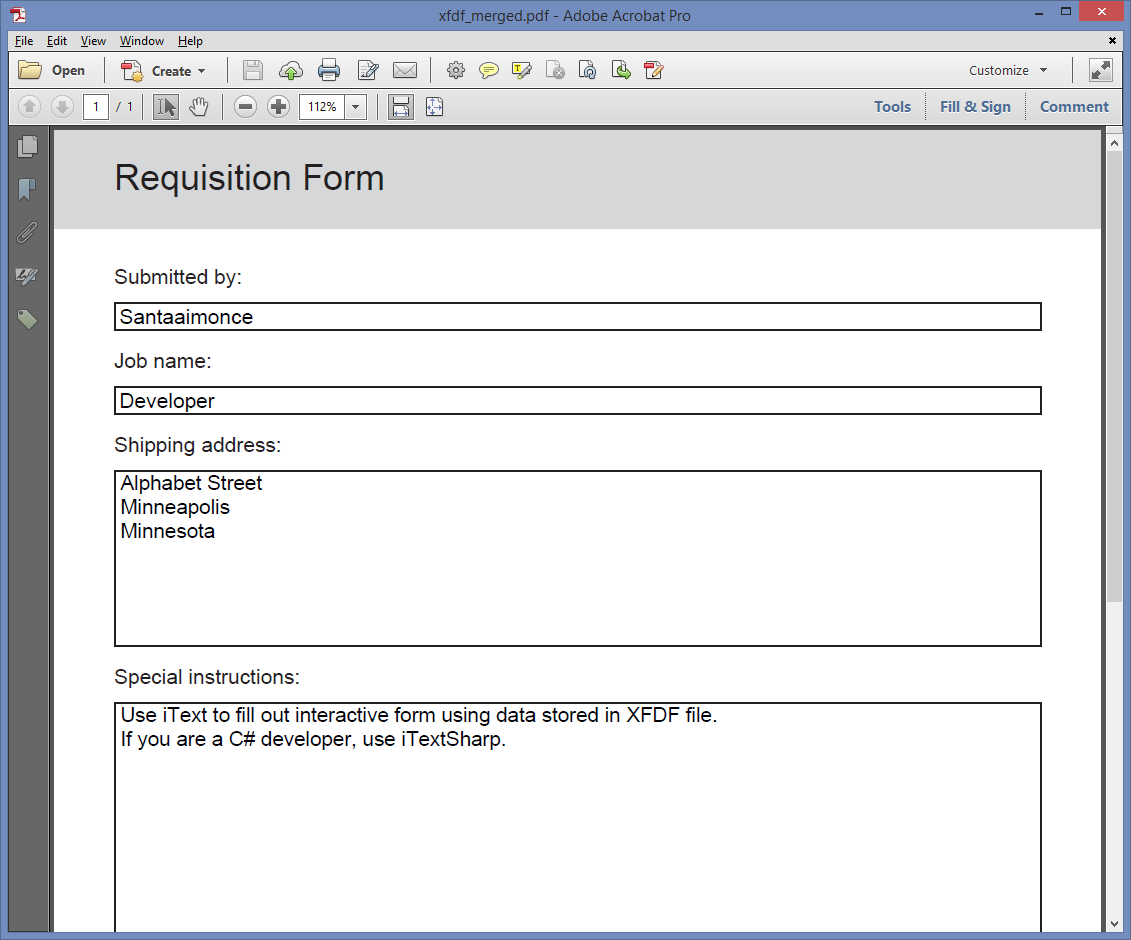The width and height of the screenshot is (1131, 940).
Task: Print the document using the printer icon
Action: [329, 71]
